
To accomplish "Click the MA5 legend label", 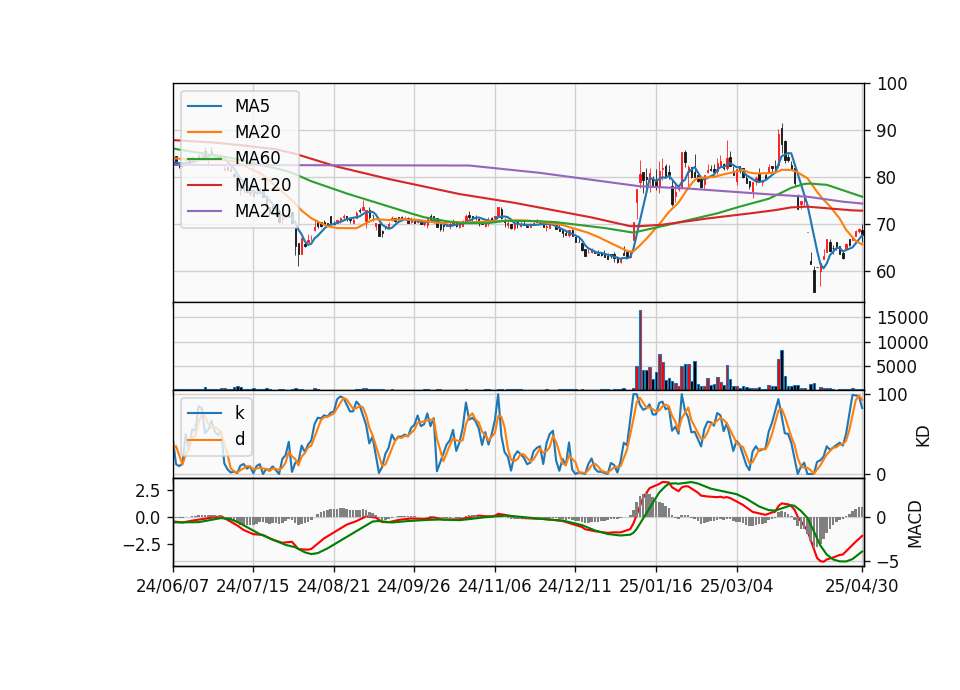I will [x=252, y=106].
